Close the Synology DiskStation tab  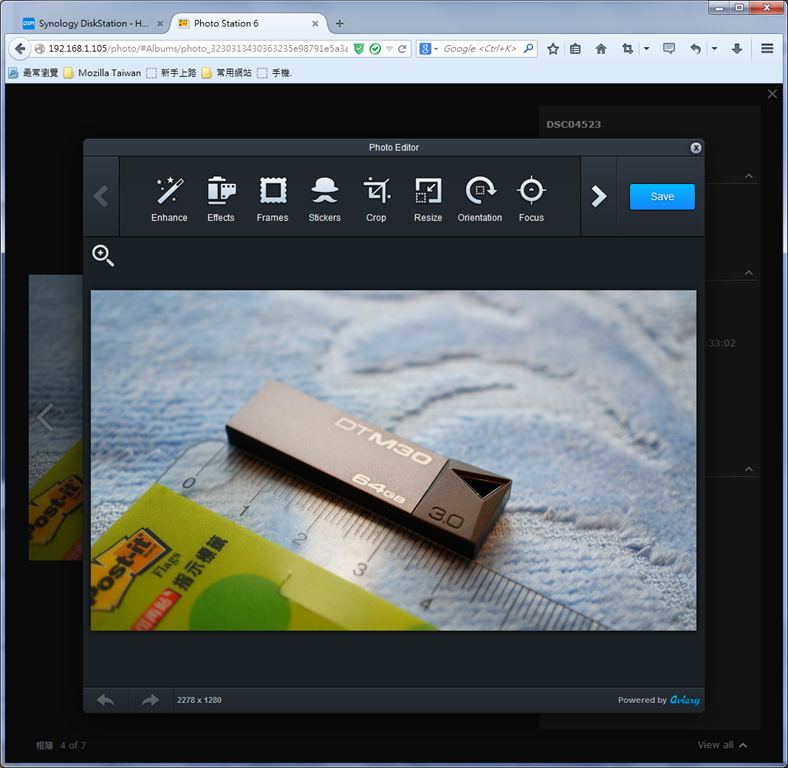click(160, 24)
